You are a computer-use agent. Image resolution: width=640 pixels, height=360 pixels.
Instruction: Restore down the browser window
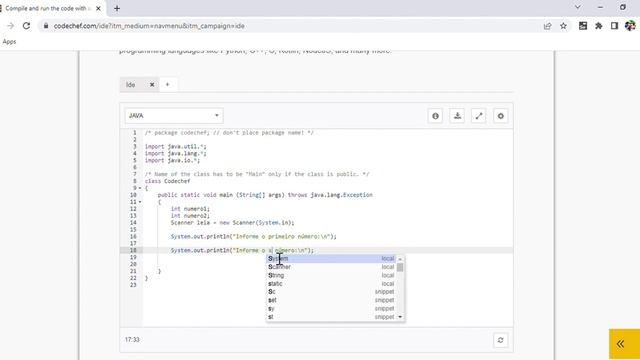623,7
